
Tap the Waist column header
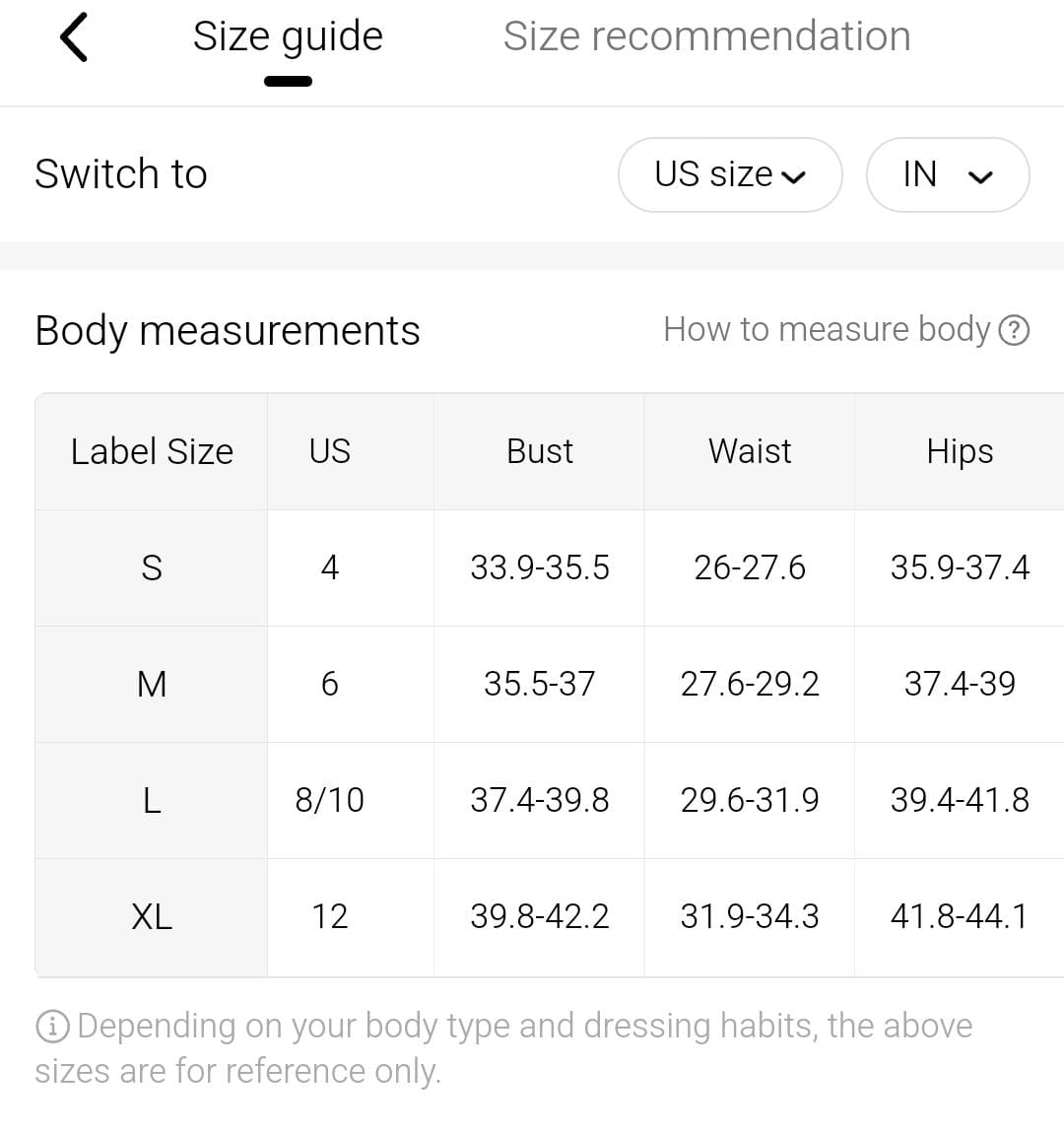pyautogui.click(x=749, y=451)
